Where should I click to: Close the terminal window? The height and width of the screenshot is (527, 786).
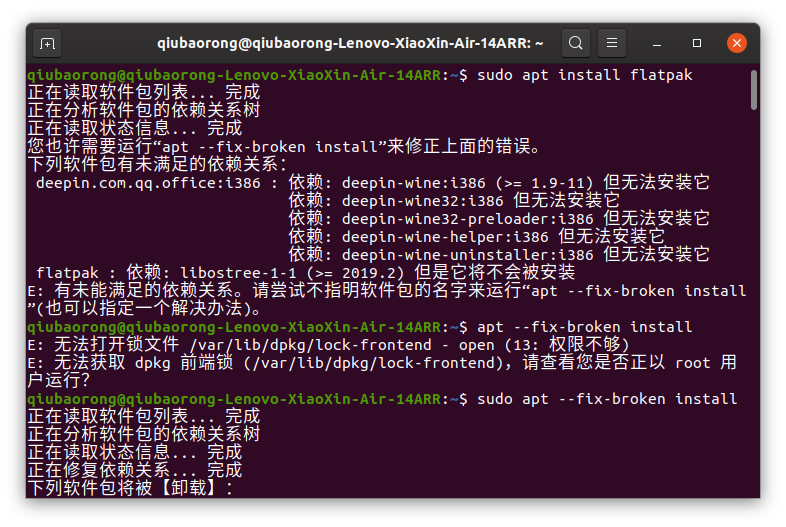click(x=737, y=43)
